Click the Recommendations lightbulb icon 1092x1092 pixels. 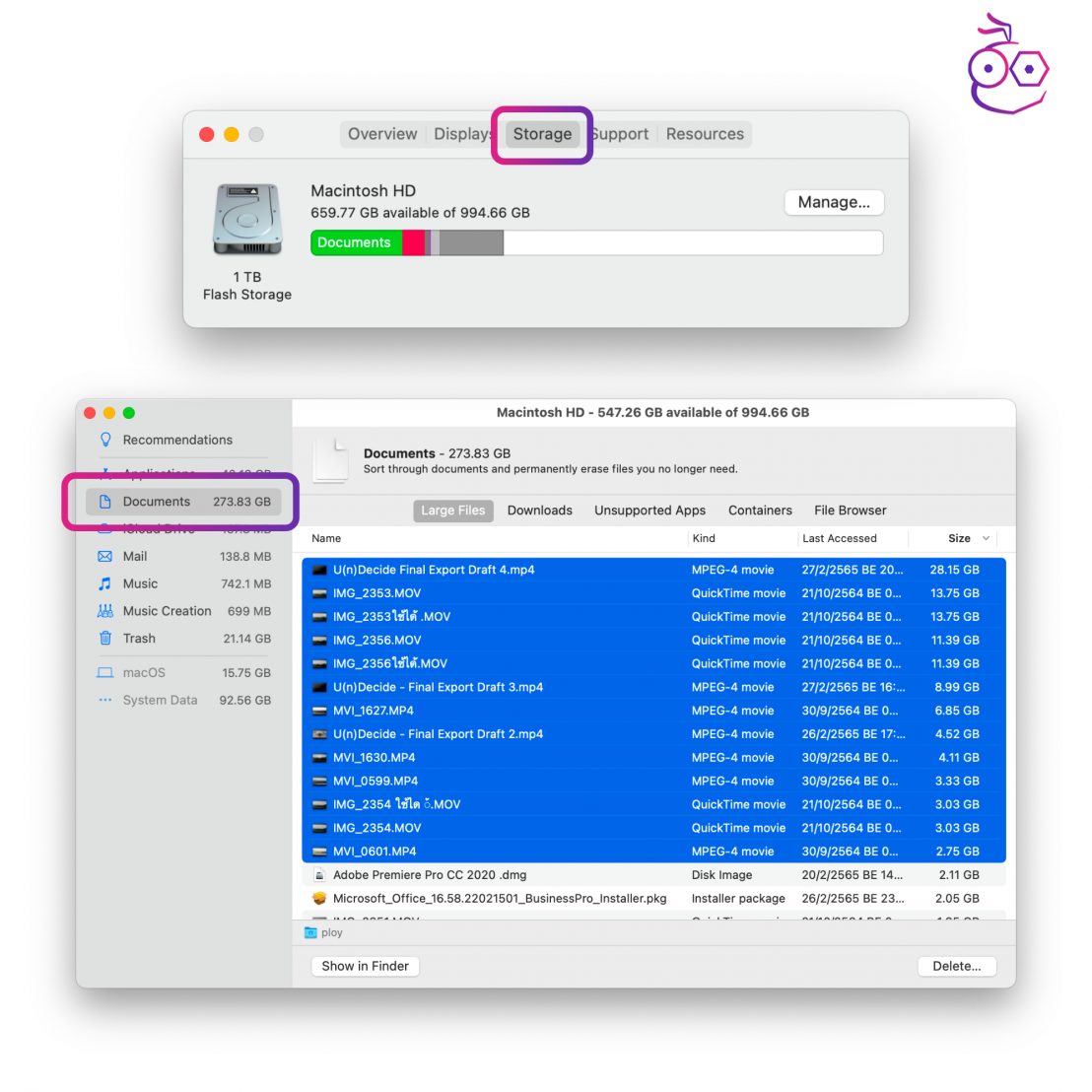(105, 440)
